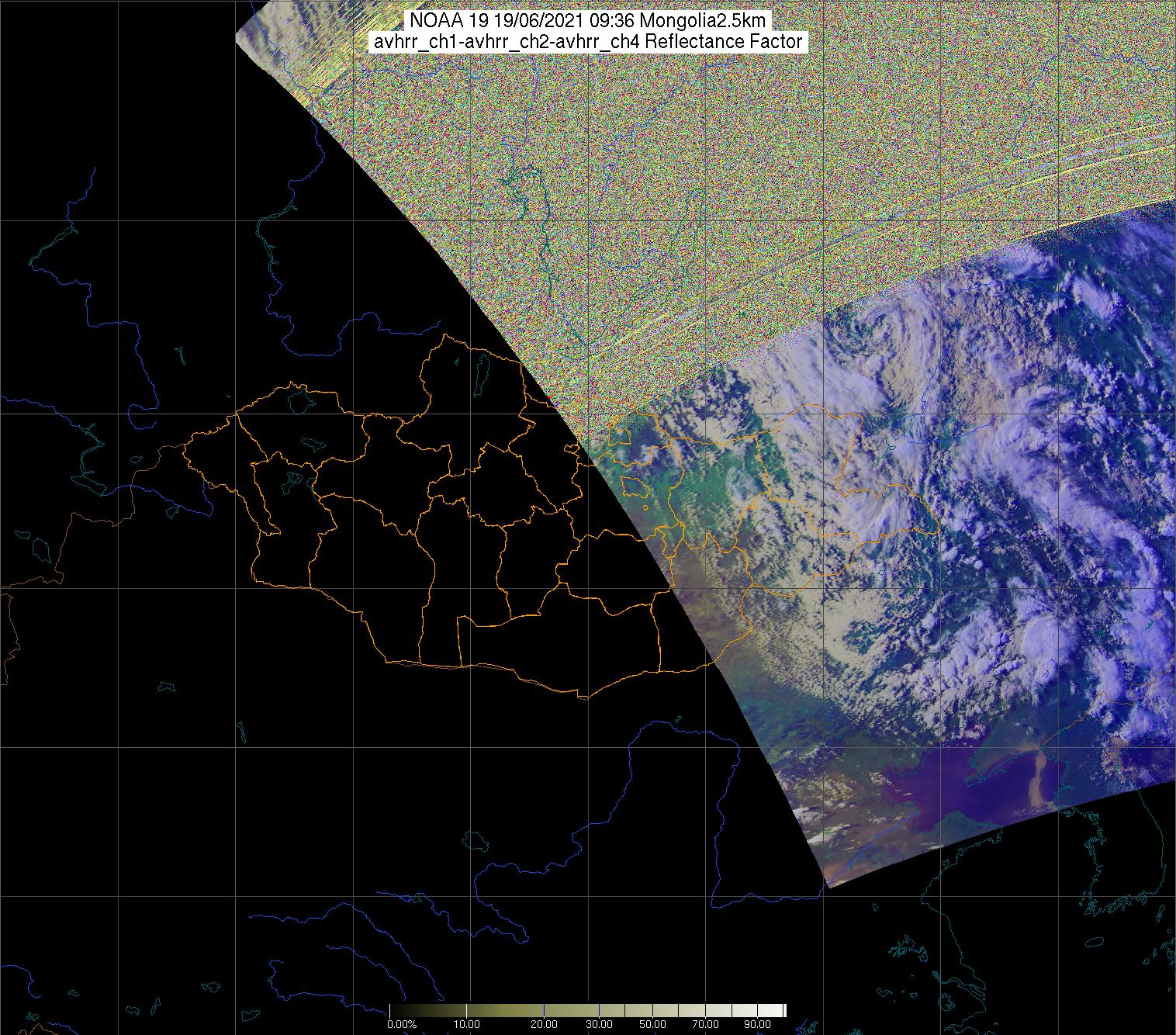Click the '50.00' colorbar label
1176x1035 pixels.
pyautogui.click(x=653, y=1025)
